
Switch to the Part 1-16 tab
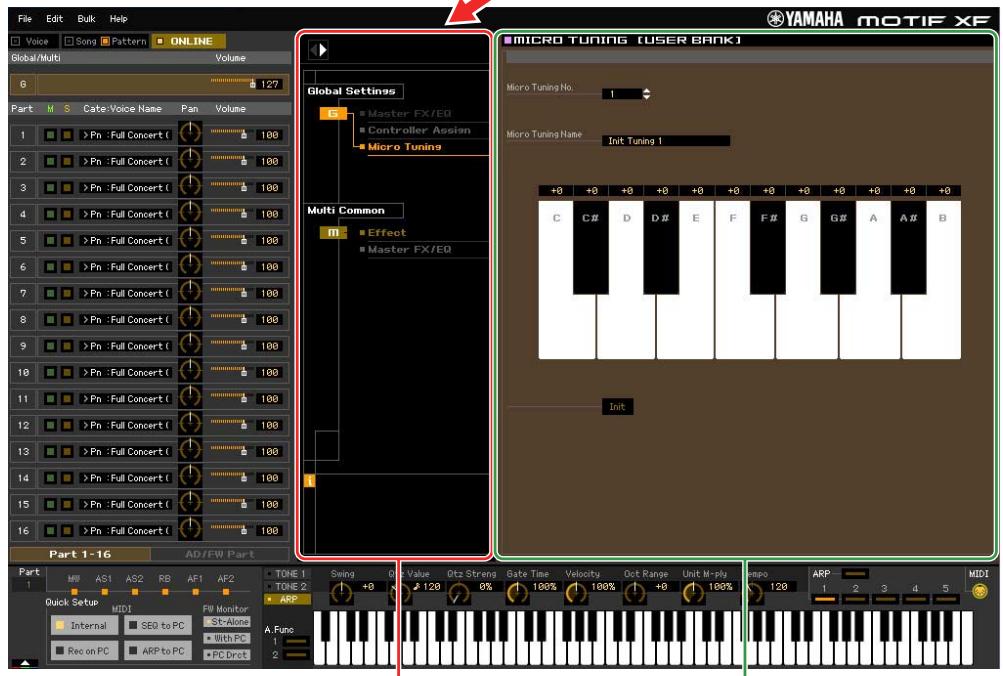click(x=80, y=554)
